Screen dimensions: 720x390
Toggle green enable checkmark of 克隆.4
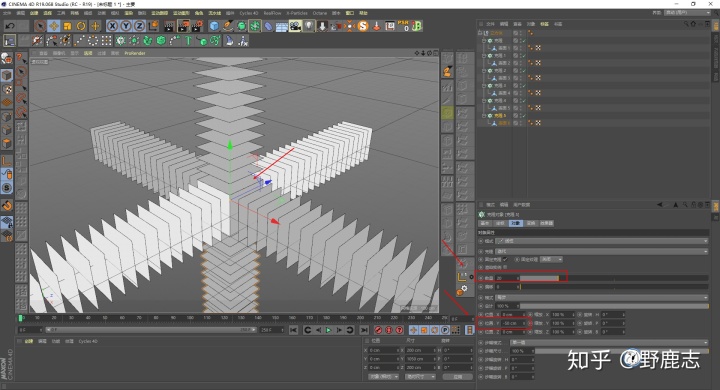524,101
